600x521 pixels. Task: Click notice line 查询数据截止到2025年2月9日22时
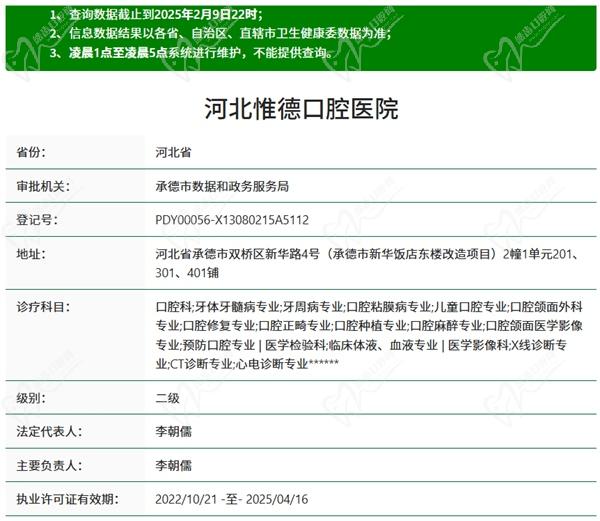pyautogui.click(x=156, y=15)
